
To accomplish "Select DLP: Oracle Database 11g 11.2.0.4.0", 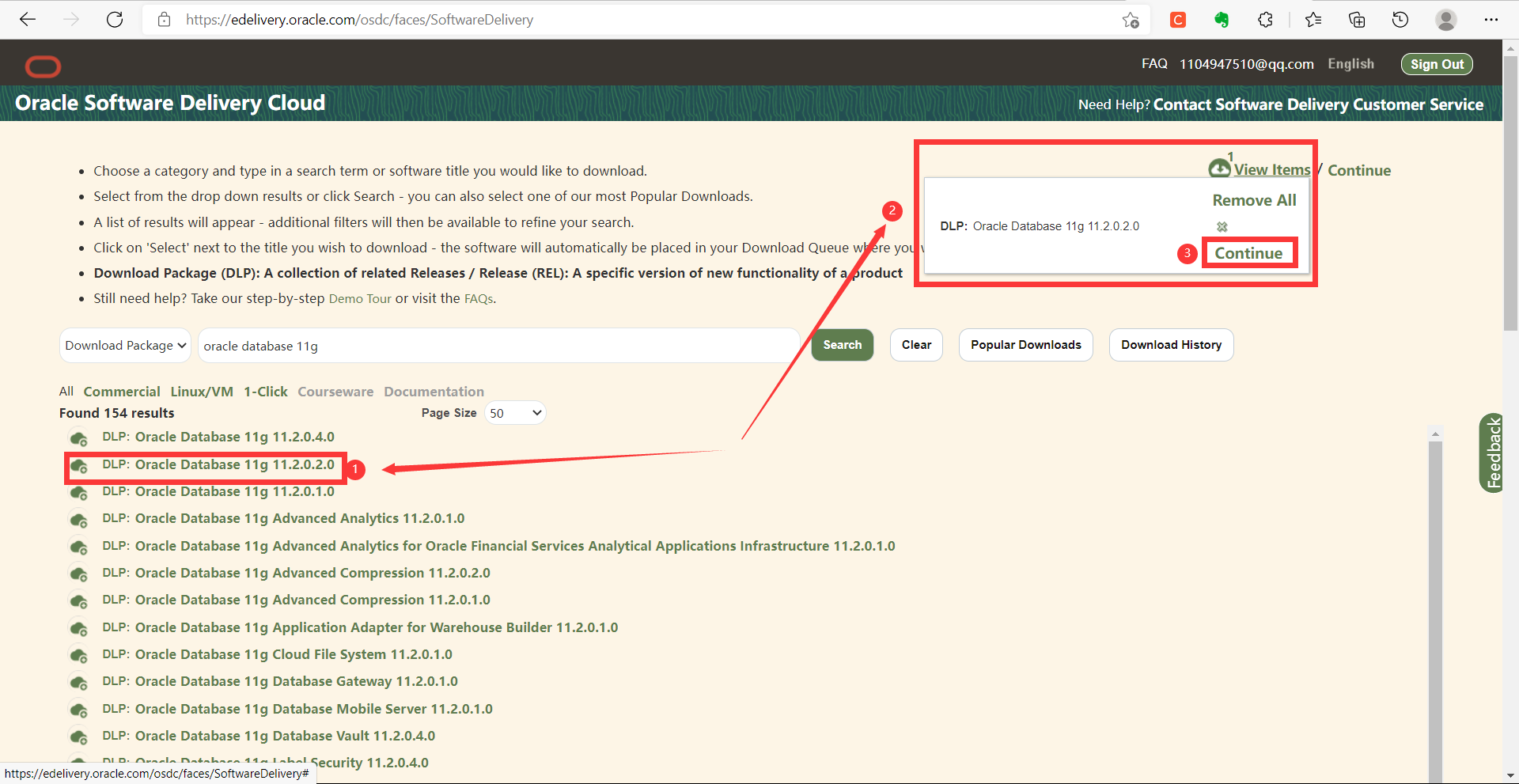I will point(218,437).
